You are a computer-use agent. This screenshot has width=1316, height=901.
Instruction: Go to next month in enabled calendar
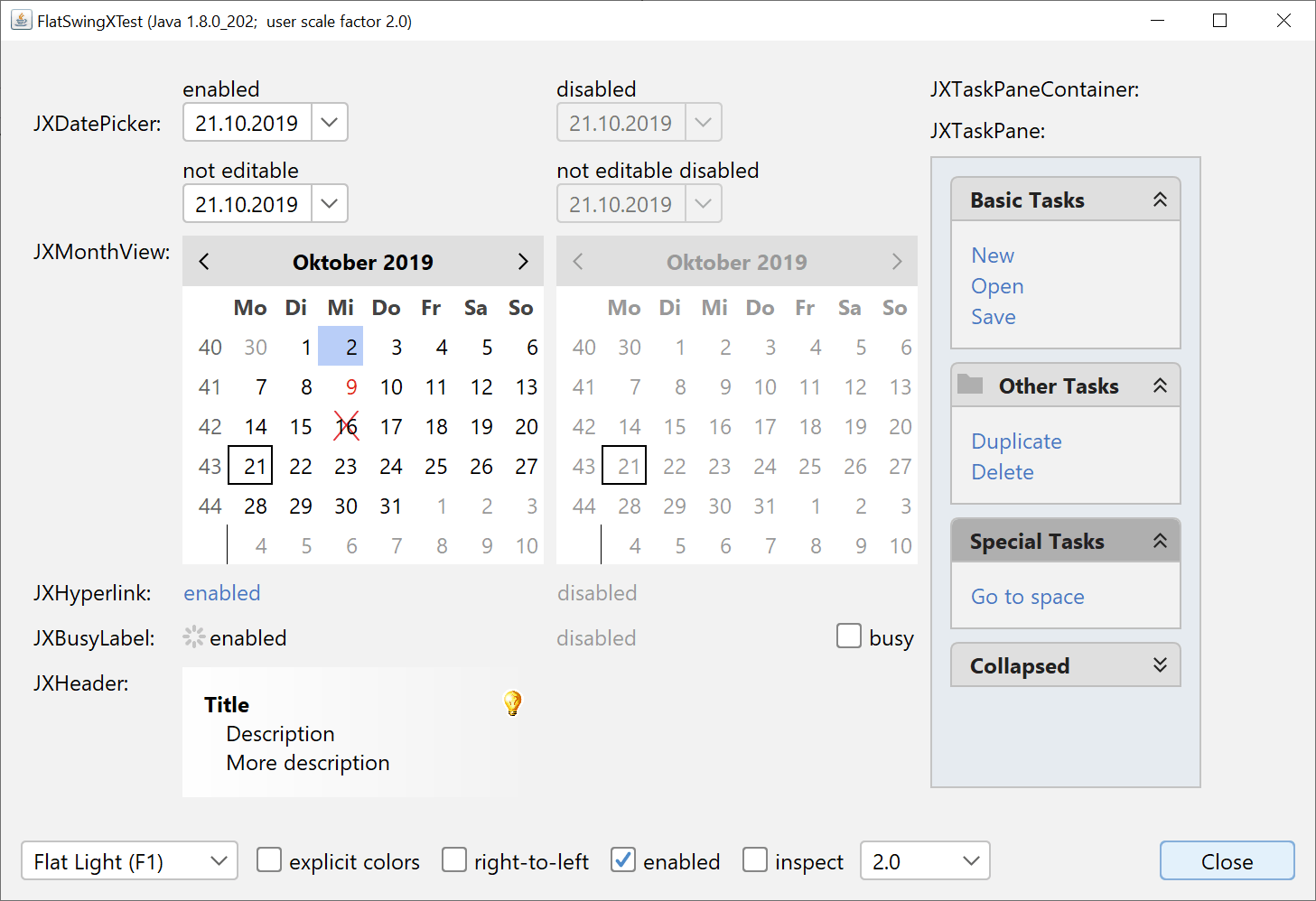point(523,262)
